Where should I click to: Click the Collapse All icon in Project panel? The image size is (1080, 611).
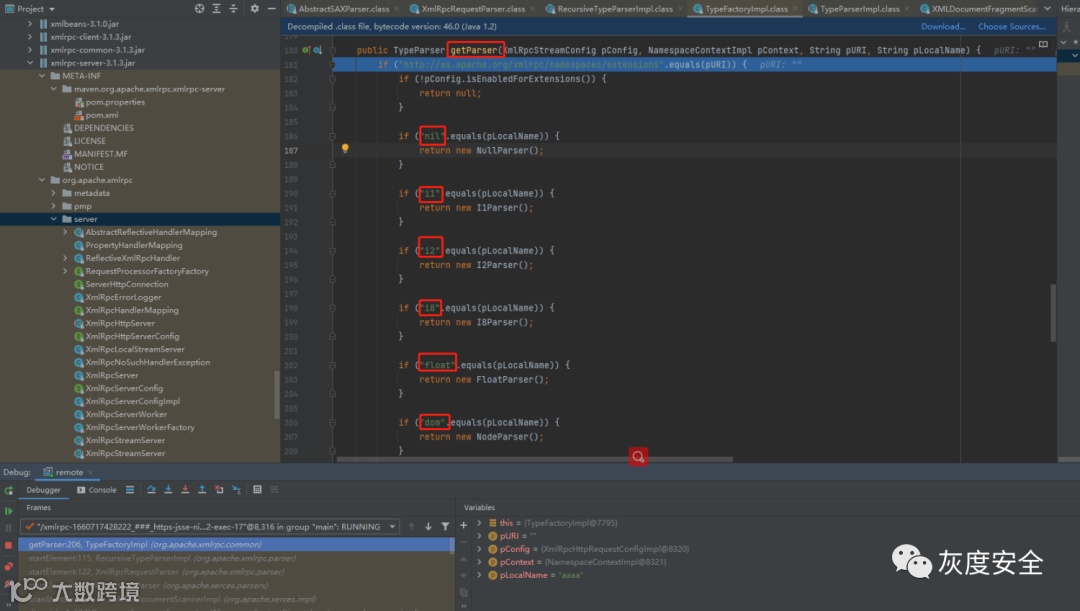pyautogui.click(x=233, y=8)
